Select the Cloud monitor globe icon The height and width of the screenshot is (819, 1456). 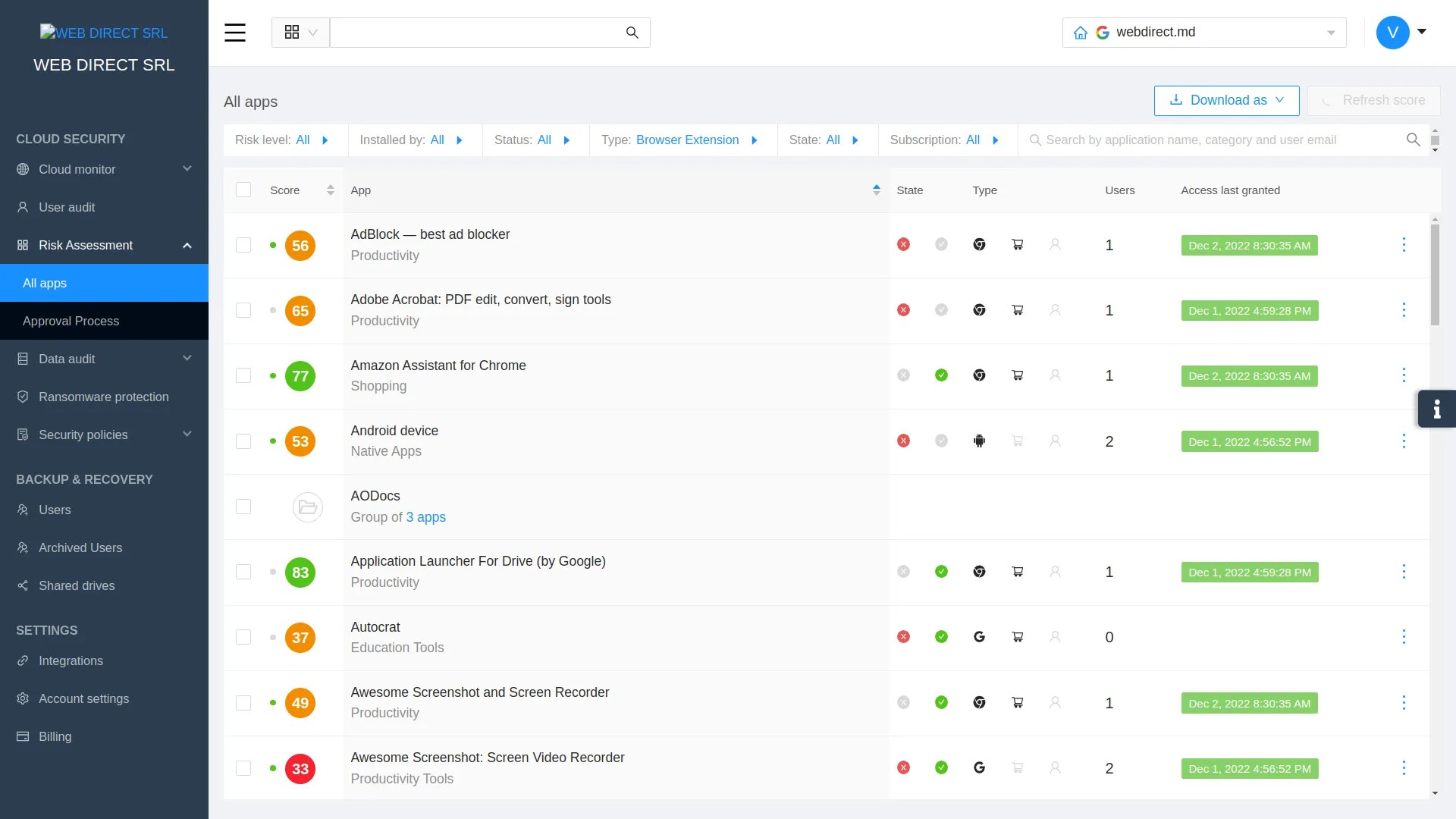point(22,169)
